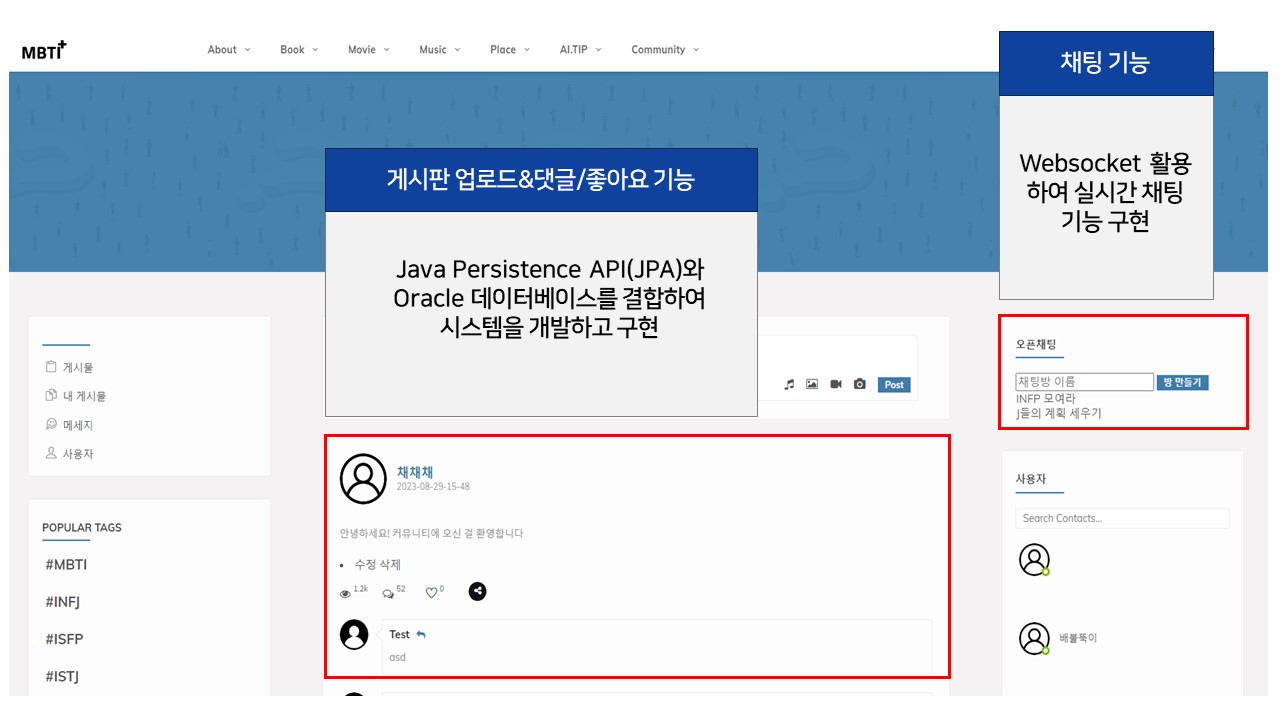Click the 방 만들기 button

[1182, 381]
